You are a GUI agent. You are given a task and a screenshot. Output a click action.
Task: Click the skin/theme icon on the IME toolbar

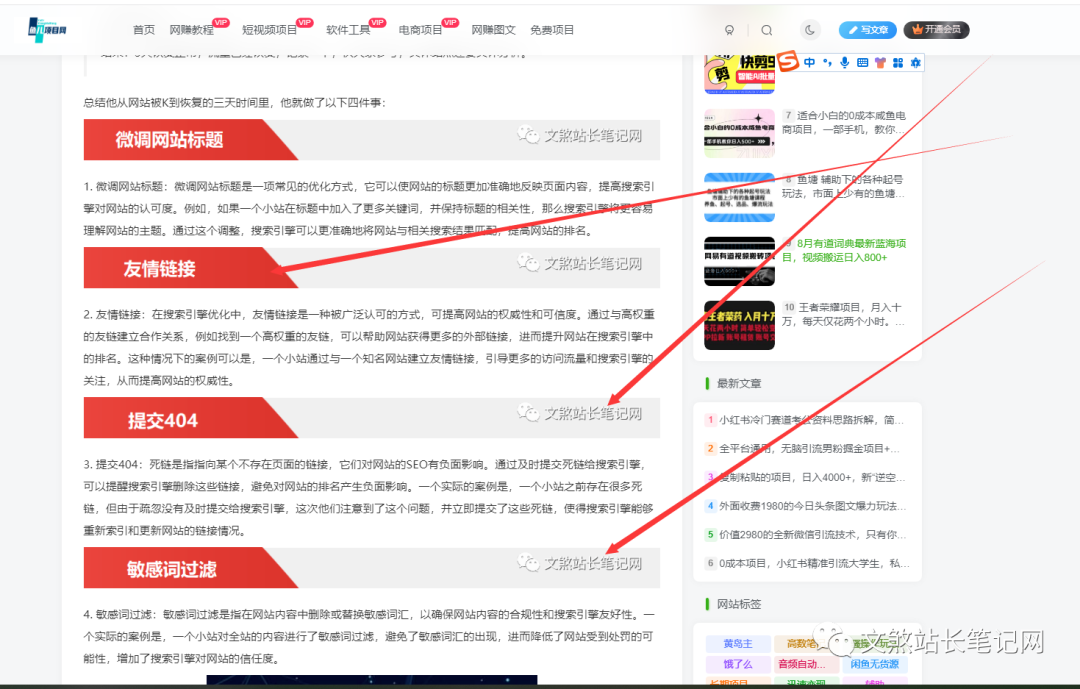(880, 63)
